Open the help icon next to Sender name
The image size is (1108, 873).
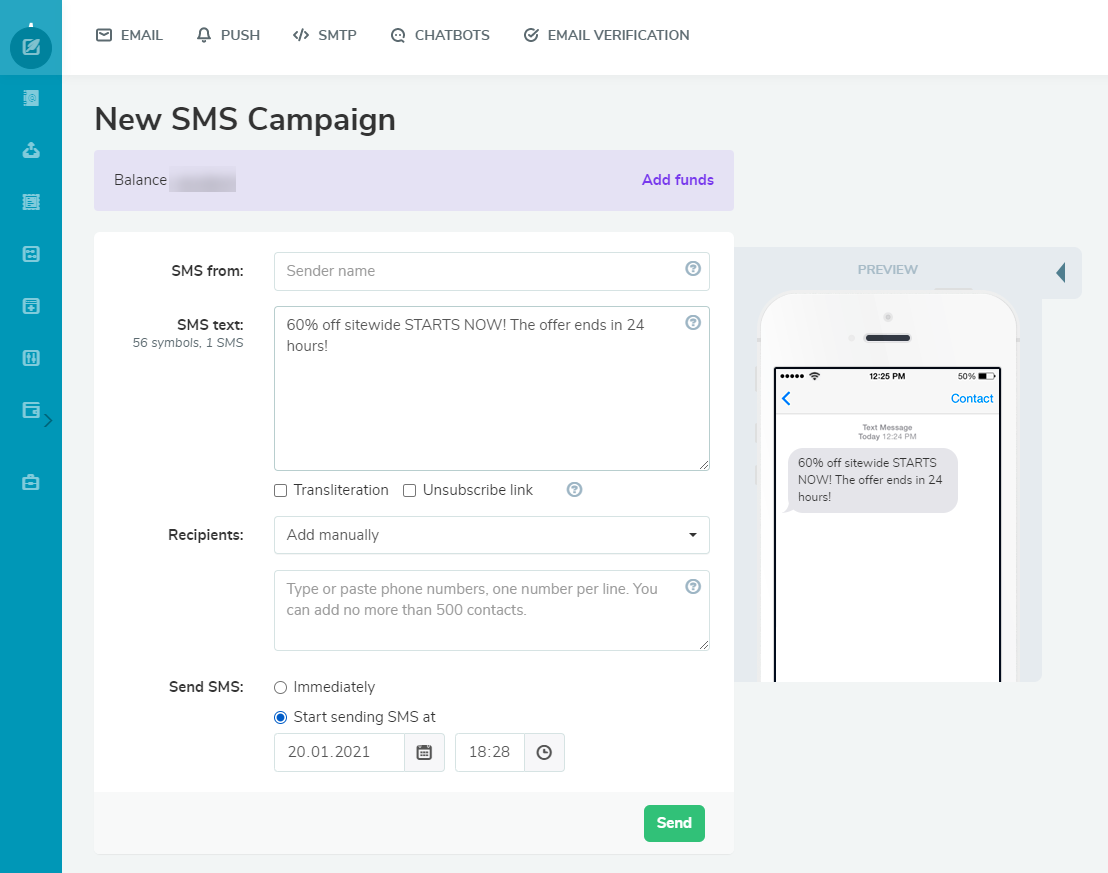point(693,268)
